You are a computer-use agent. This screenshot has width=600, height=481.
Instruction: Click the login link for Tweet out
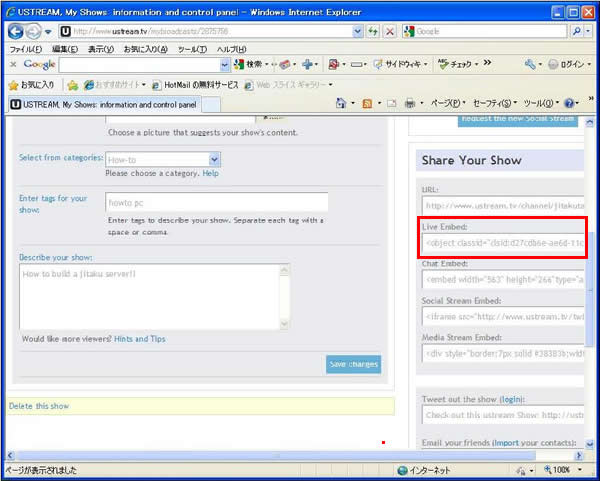point(512,399)
